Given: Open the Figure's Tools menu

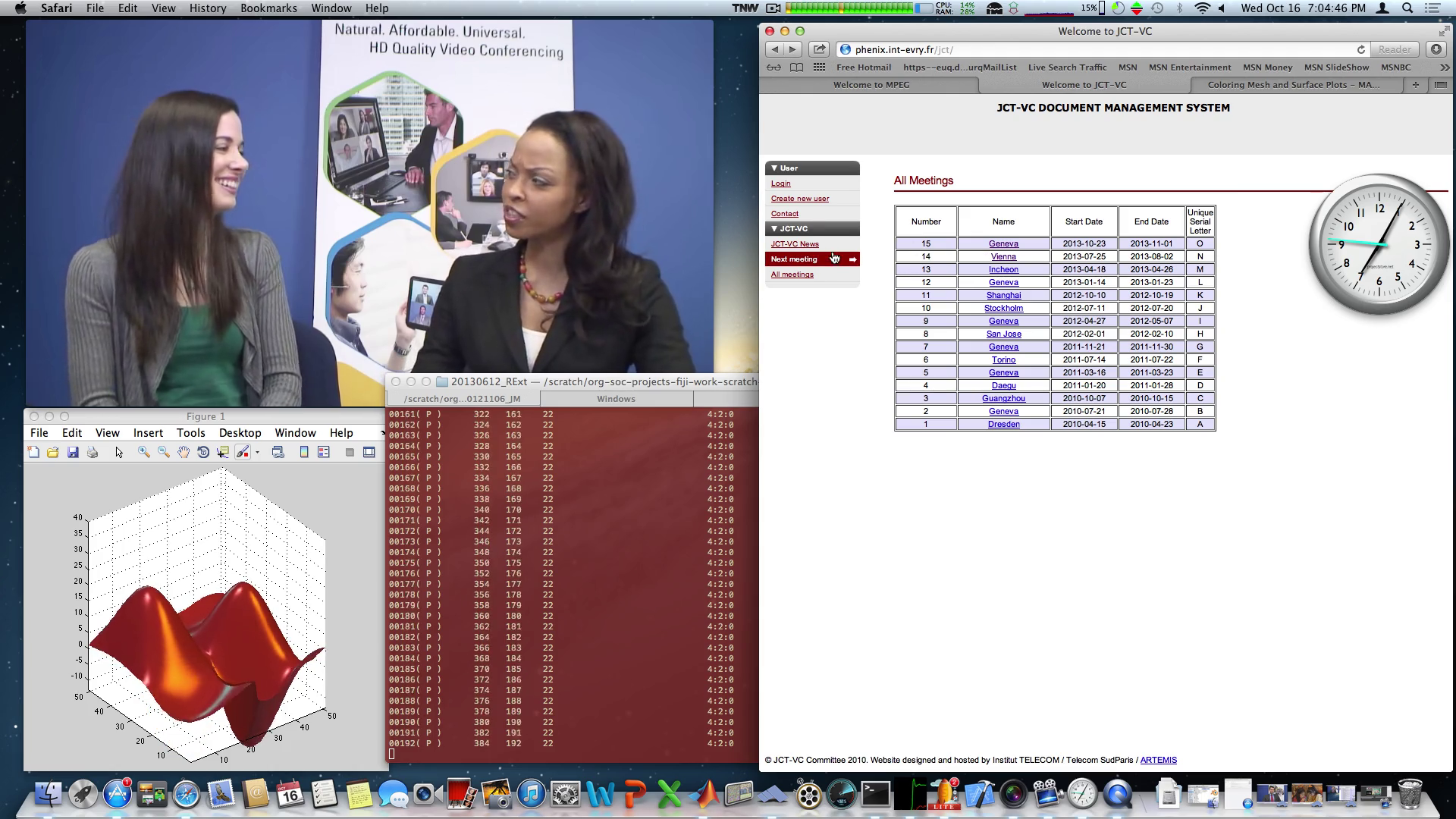Looking at the screenshot, I should tap(190, 433).
